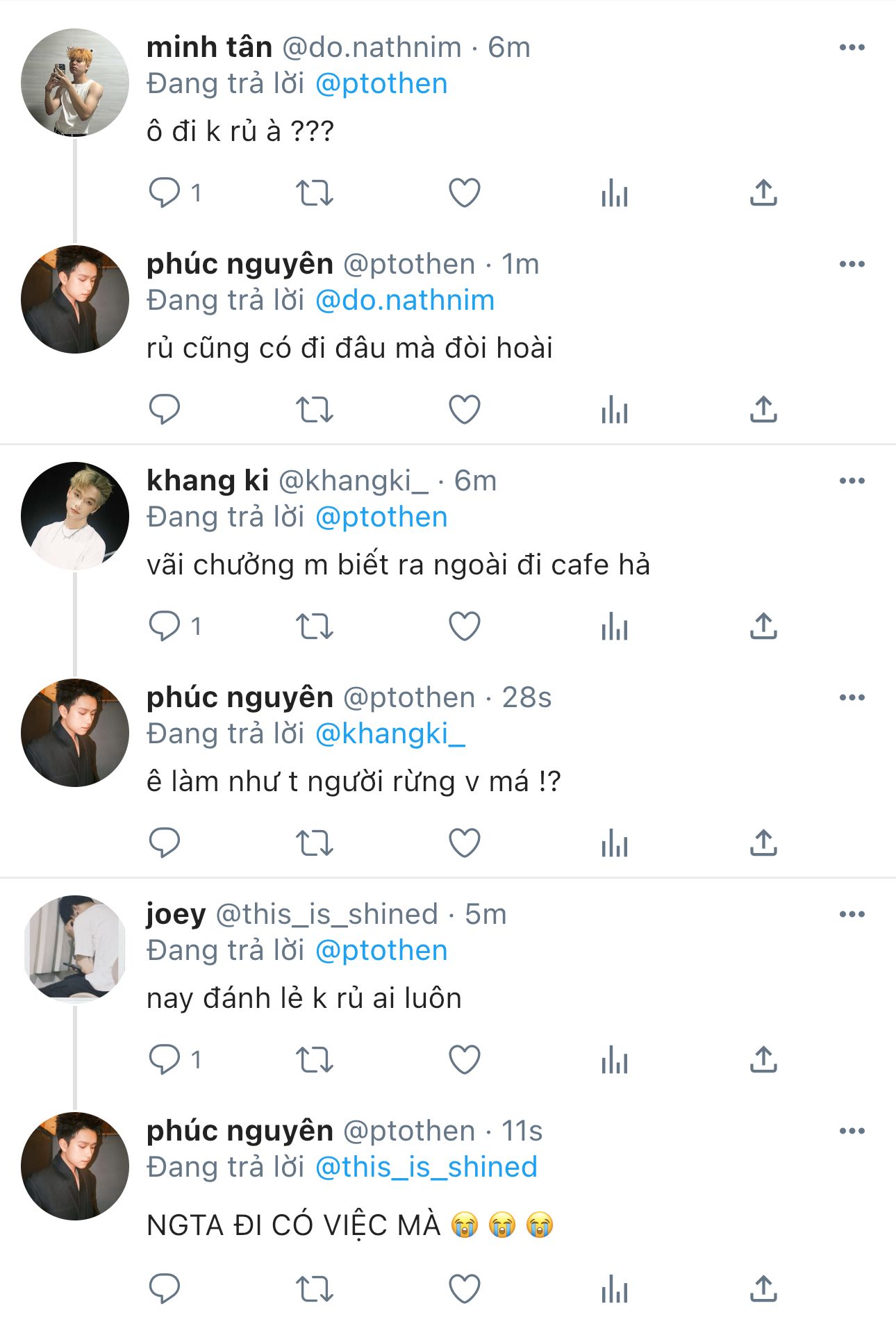Open khang ki's profile picture
This screenshot has width=896, height=1317.
pos(75,515)
